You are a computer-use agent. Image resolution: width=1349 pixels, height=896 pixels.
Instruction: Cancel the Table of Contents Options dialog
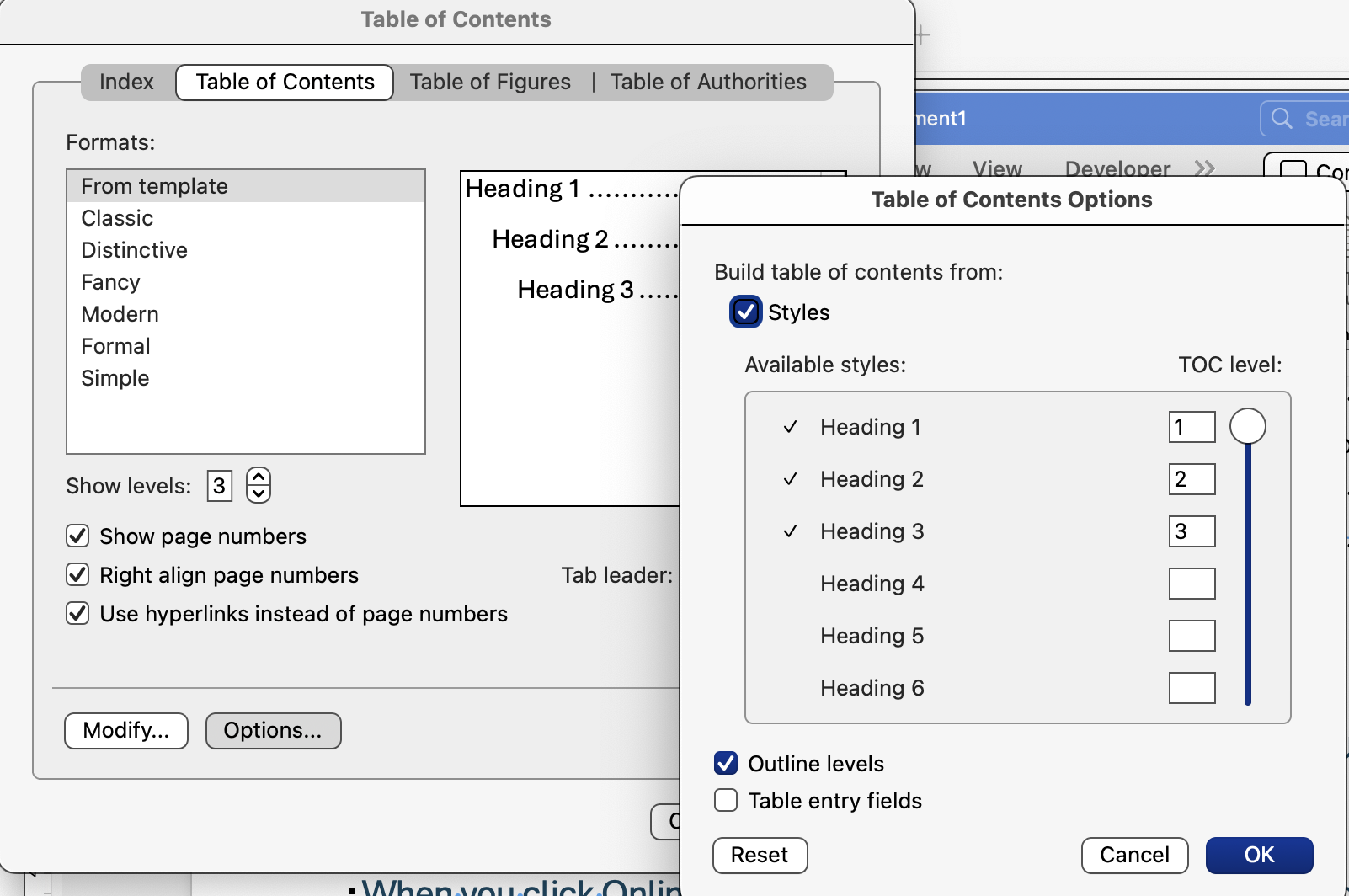click(x=1133, y=856)
